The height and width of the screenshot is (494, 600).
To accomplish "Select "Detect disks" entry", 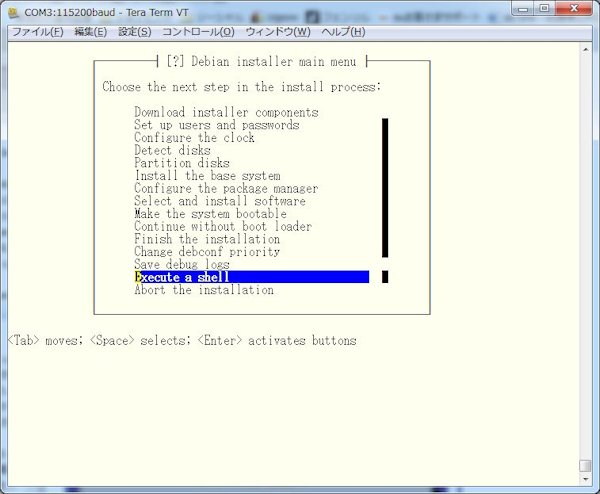I will (x=172, y=150).
